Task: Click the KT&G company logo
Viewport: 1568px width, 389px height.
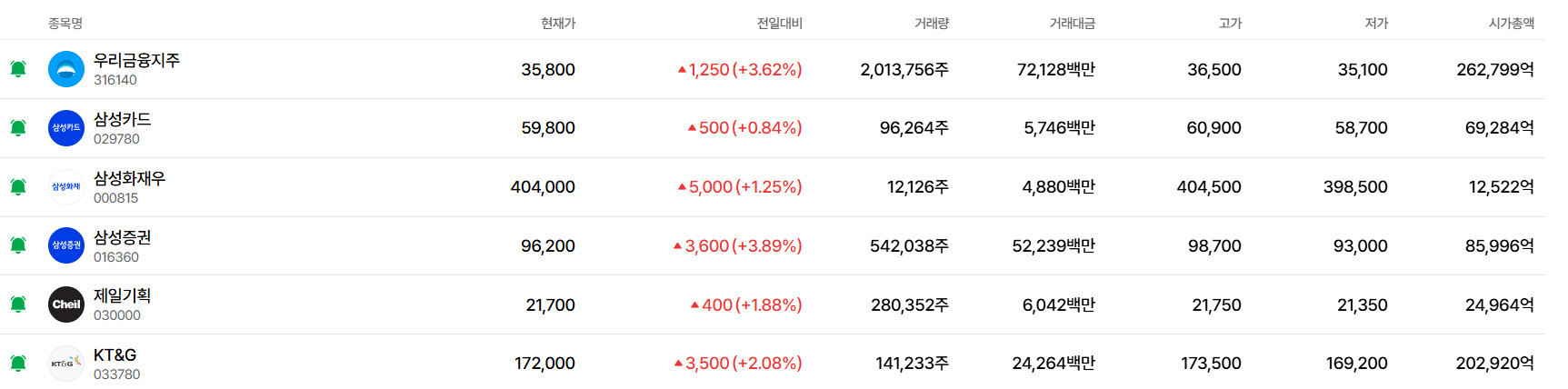Action: click(x=66, y=364)
